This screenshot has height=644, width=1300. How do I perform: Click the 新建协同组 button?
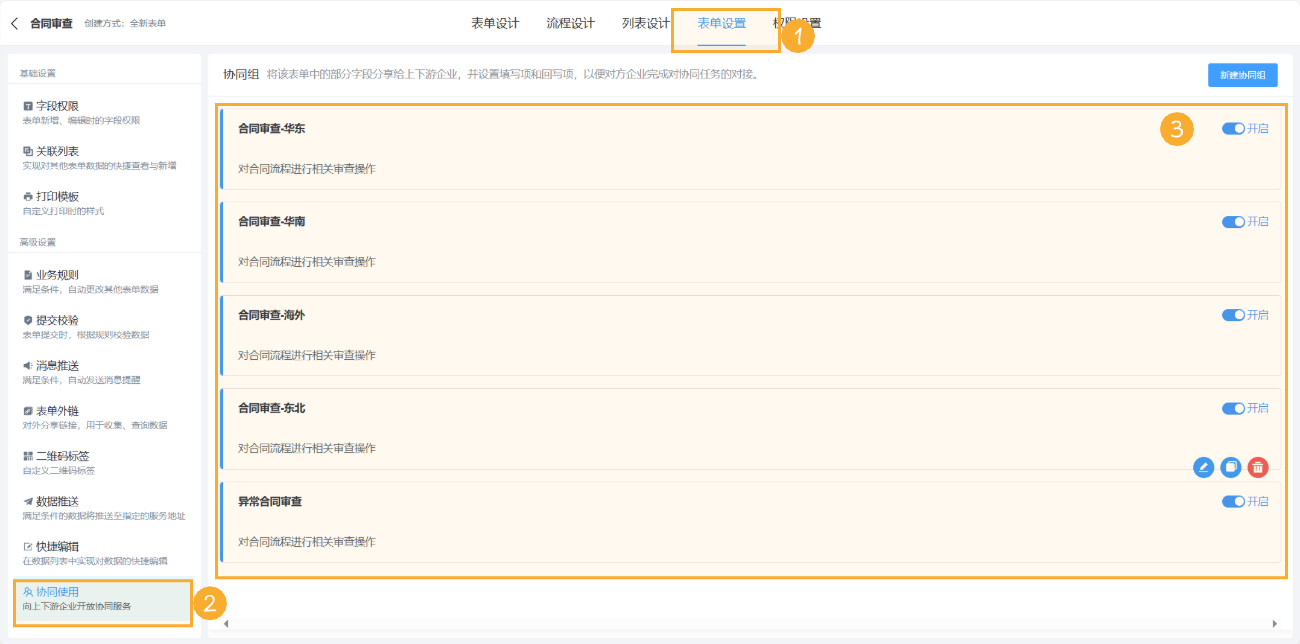point(1242,74)
